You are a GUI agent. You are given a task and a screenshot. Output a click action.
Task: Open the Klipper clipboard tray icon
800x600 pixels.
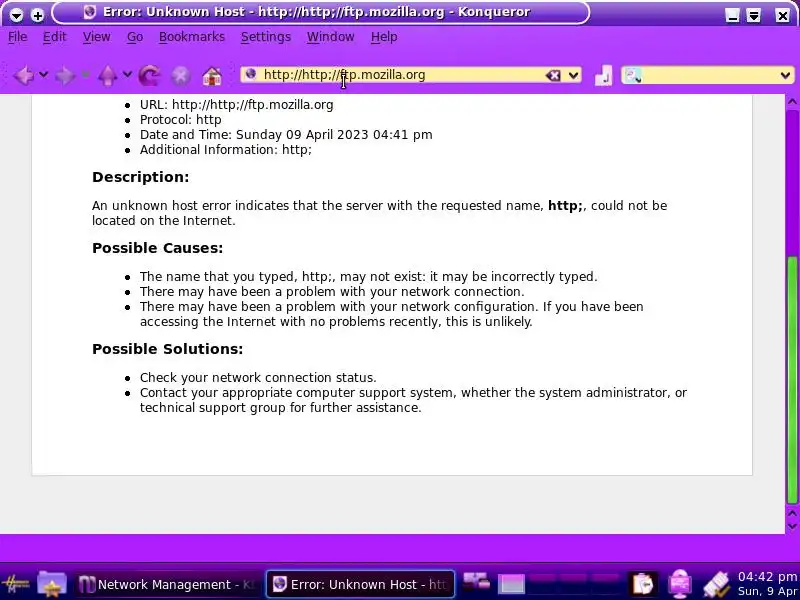[642, 584]
